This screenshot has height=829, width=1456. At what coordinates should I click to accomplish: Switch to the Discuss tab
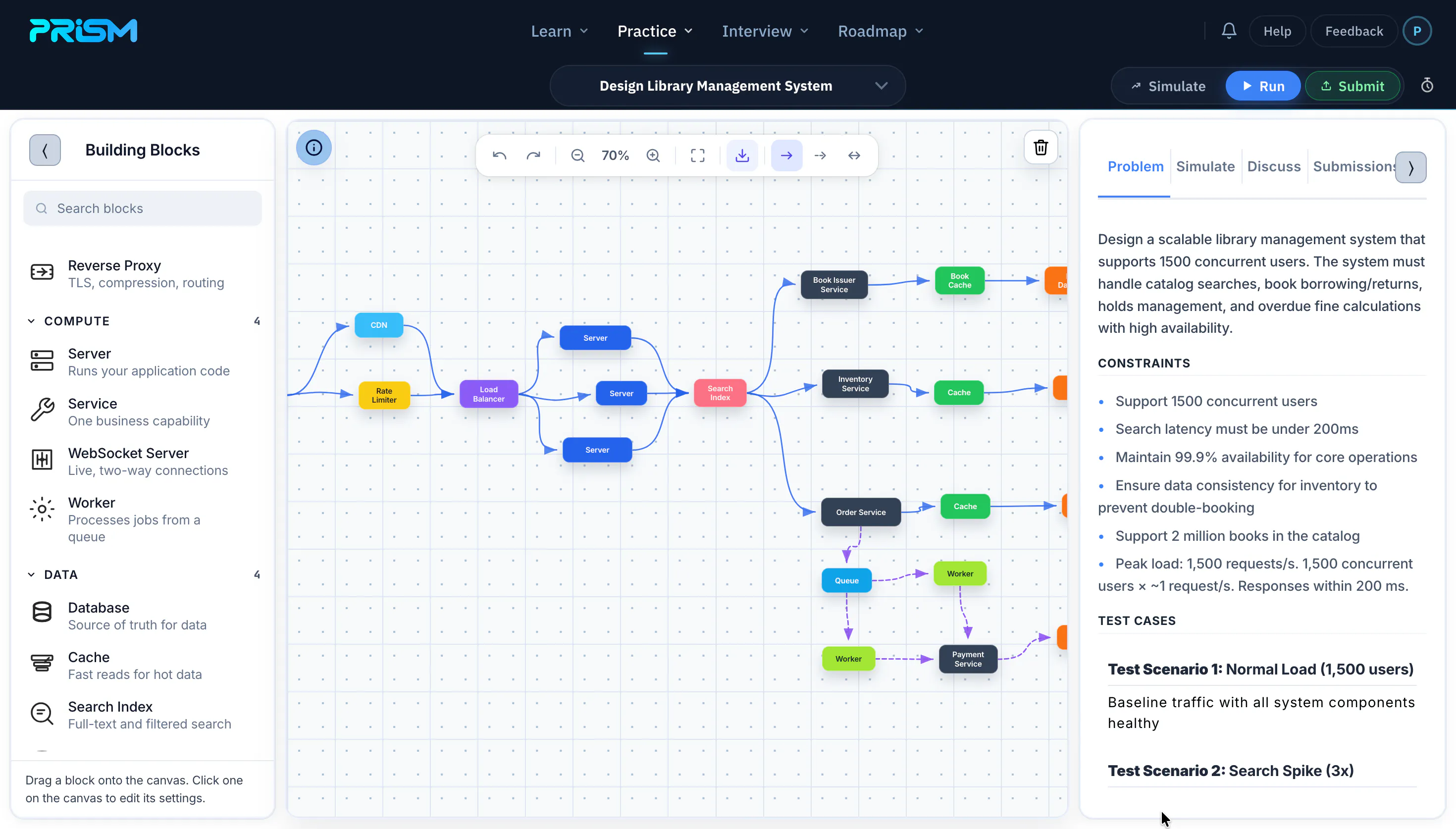(1273, 167)
